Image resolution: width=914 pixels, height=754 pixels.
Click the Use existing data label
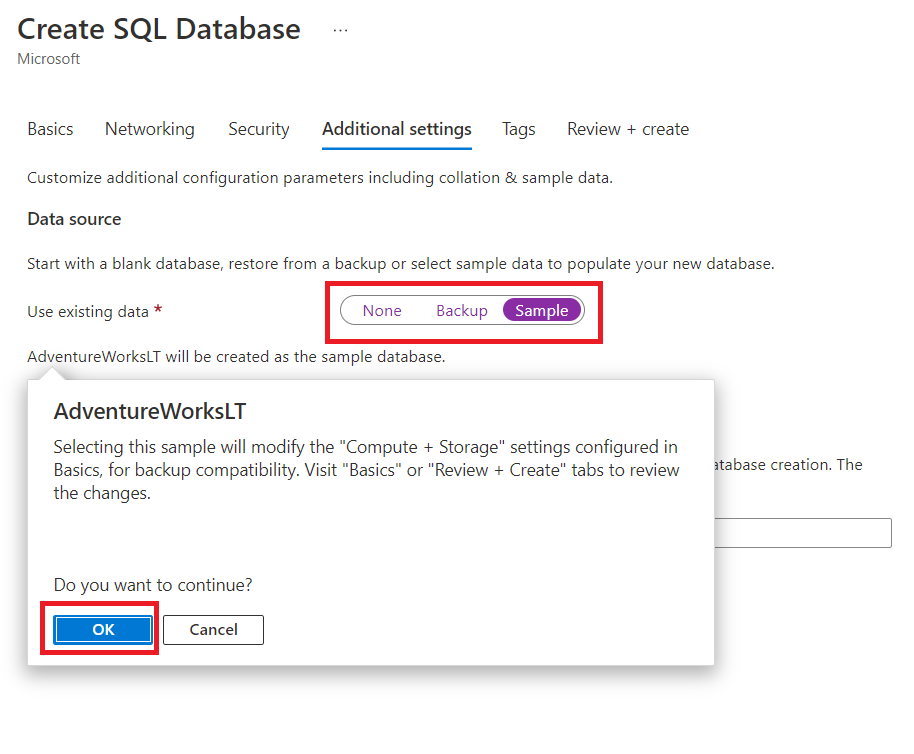[88, 312]
